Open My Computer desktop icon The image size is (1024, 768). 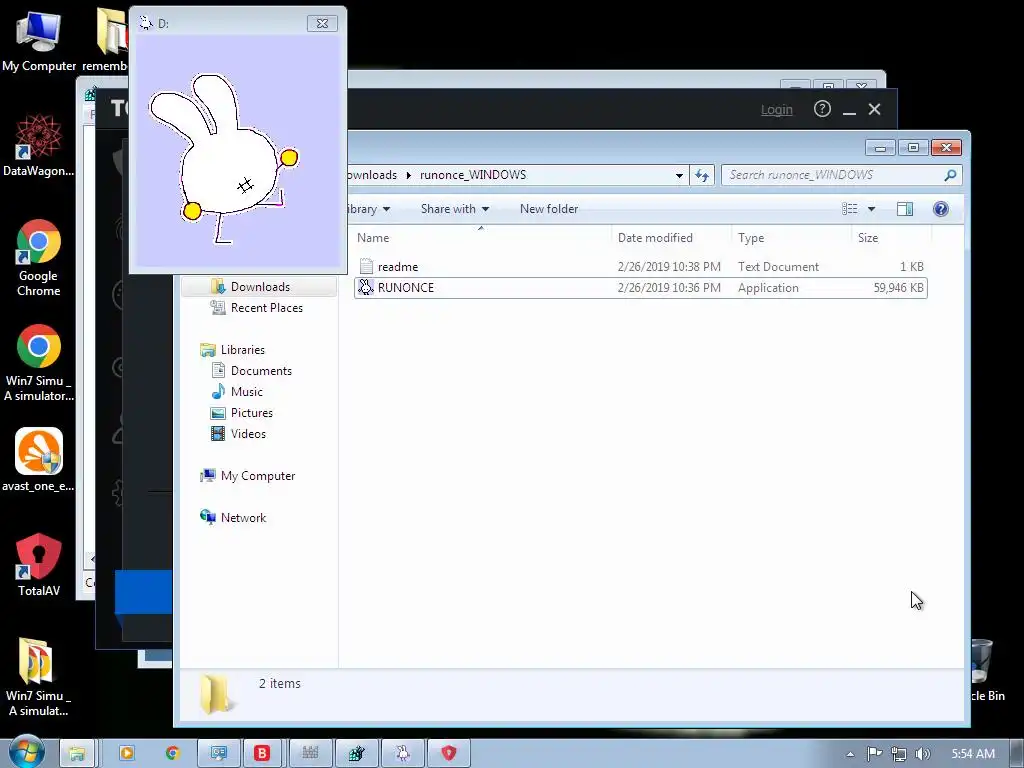click(x=39, y=40)
